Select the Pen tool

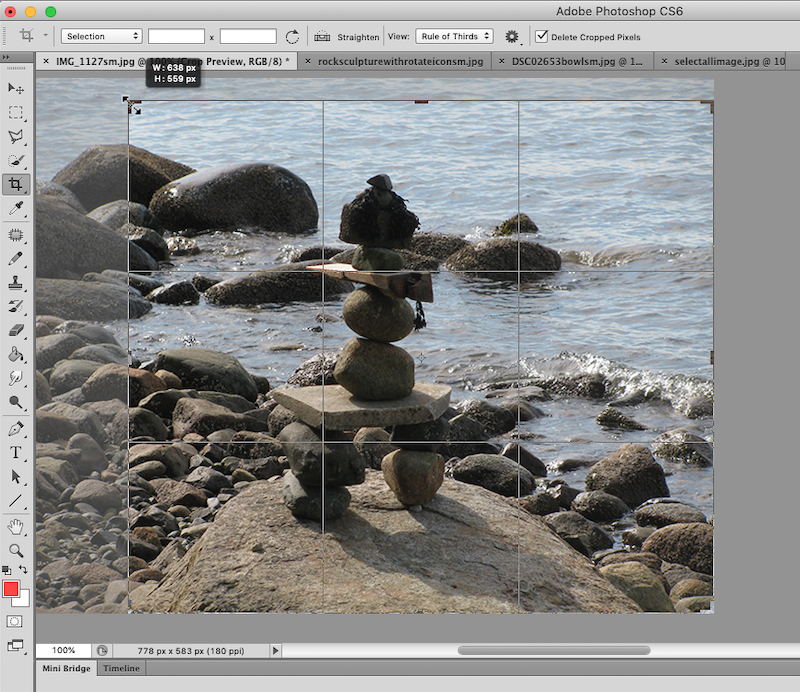point(16,429)
